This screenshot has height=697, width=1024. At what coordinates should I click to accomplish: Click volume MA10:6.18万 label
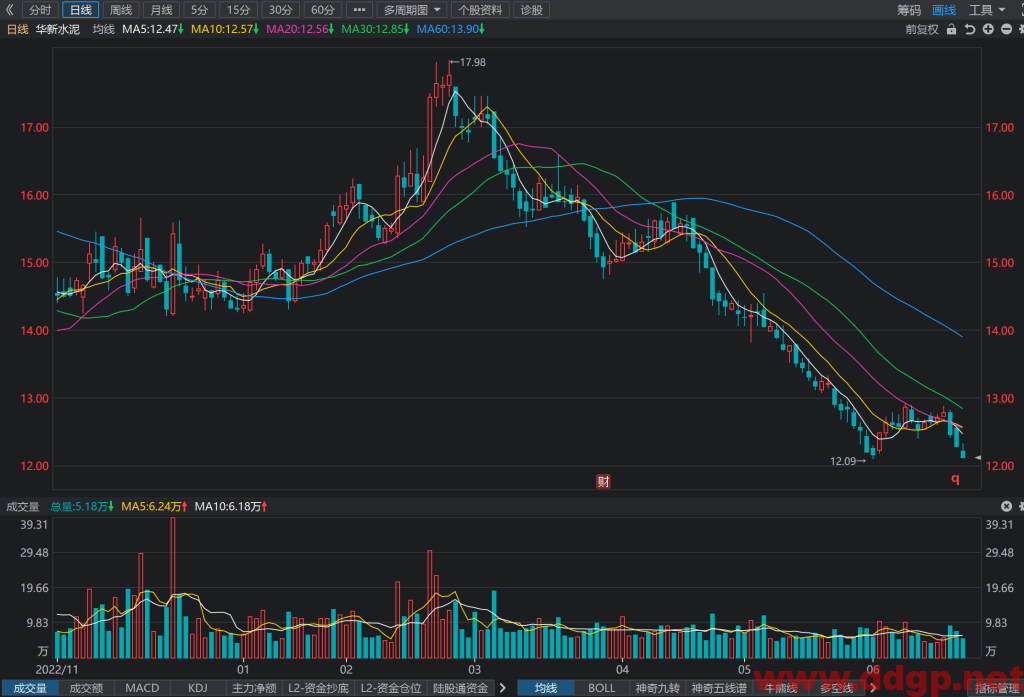(231, 507)
